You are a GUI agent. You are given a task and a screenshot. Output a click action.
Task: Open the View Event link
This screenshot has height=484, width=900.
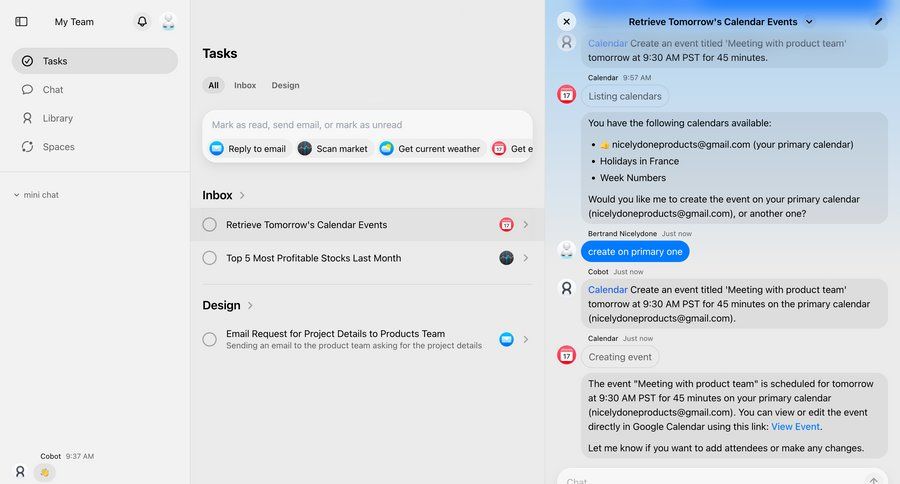tap(795, 427)
